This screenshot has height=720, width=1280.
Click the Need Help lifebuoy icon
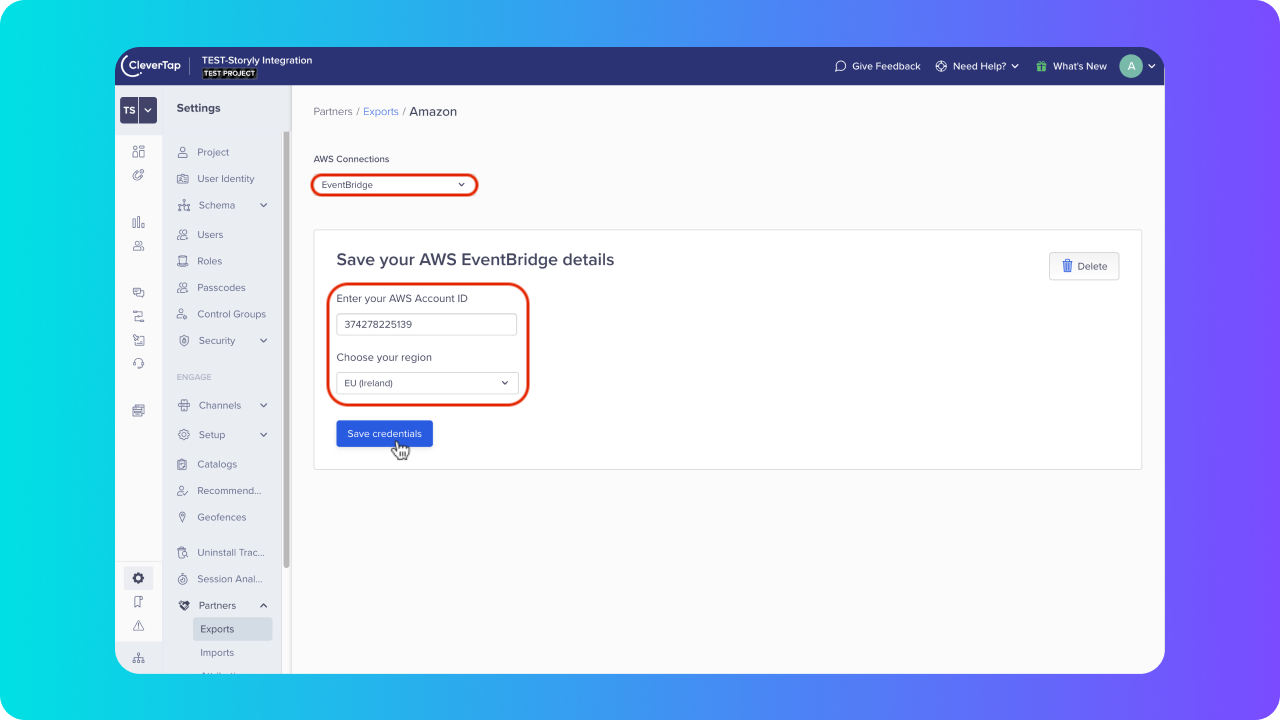point(941,66)
